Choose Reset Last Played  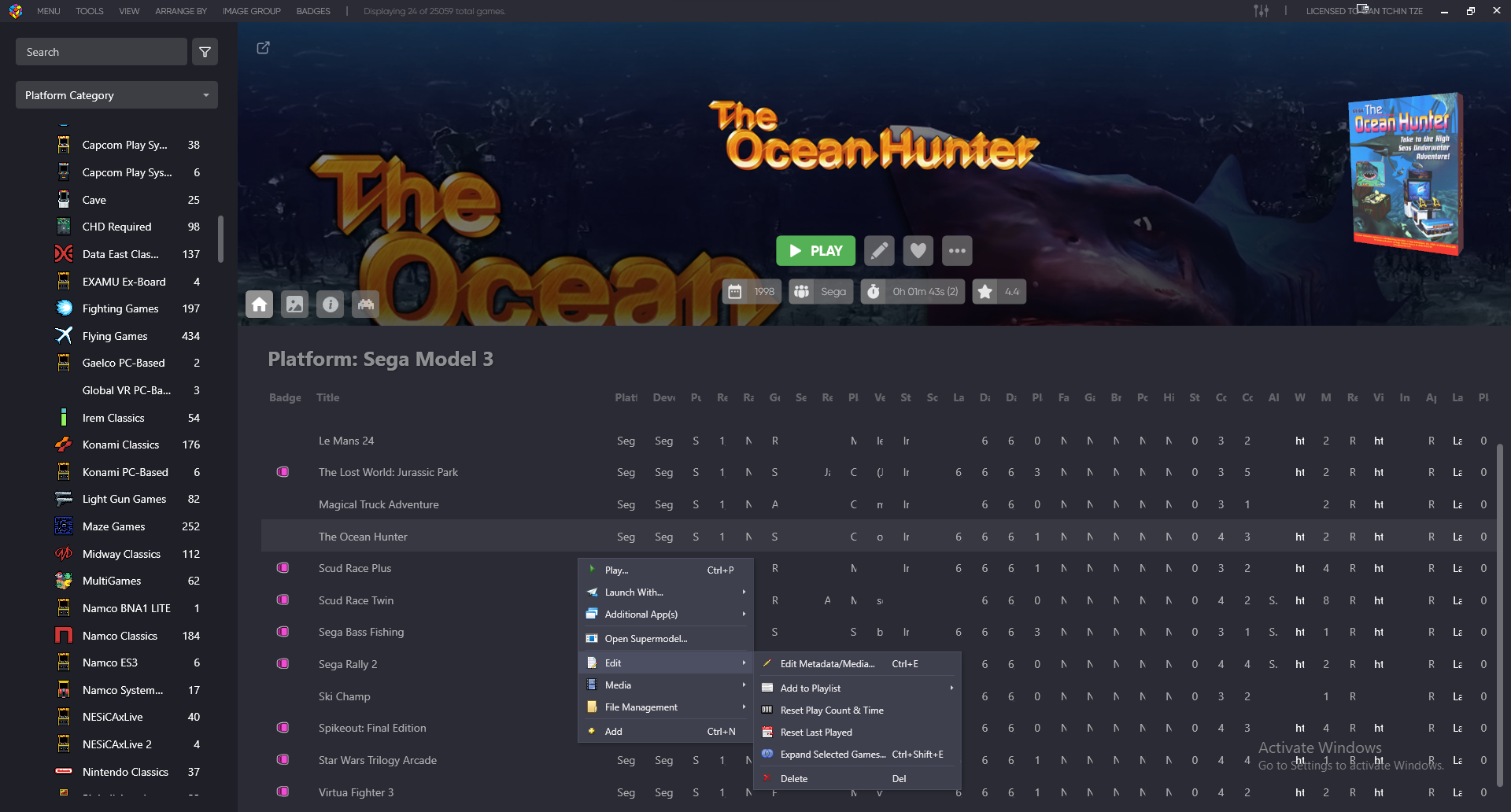point(858,733)
